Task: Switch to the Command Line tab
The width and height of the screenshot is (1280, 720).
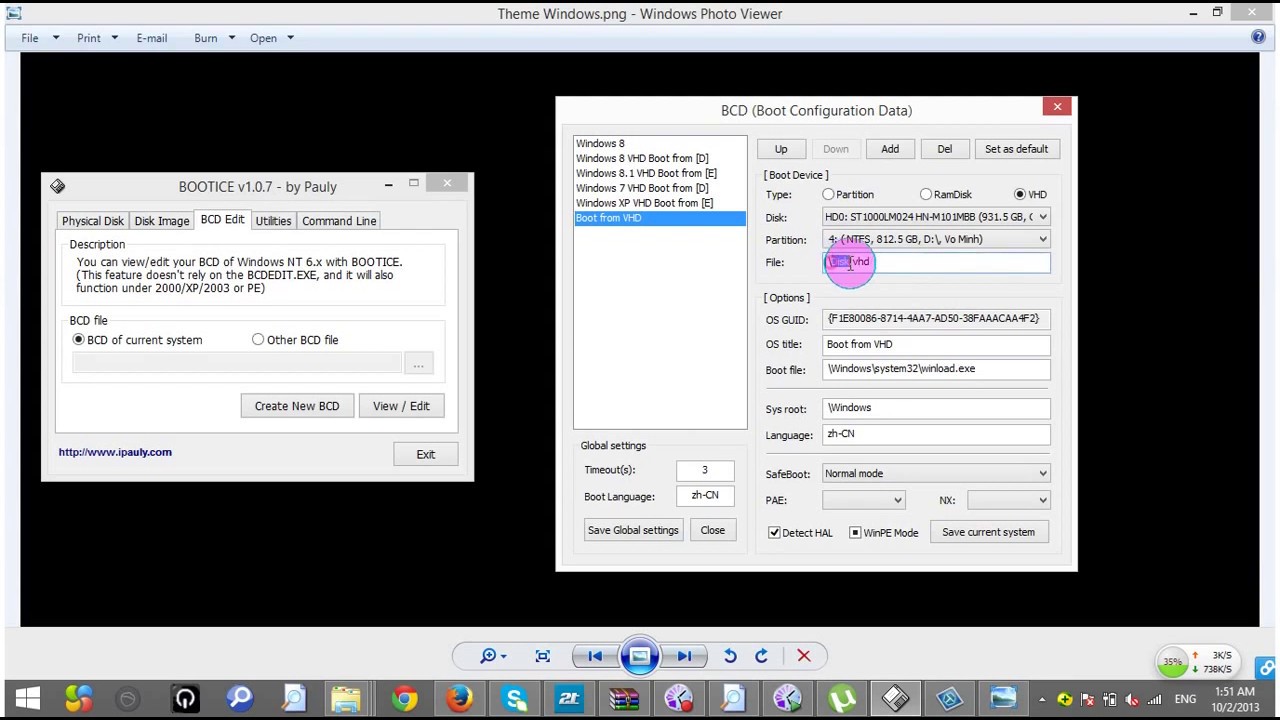Action: pos(339,221)
